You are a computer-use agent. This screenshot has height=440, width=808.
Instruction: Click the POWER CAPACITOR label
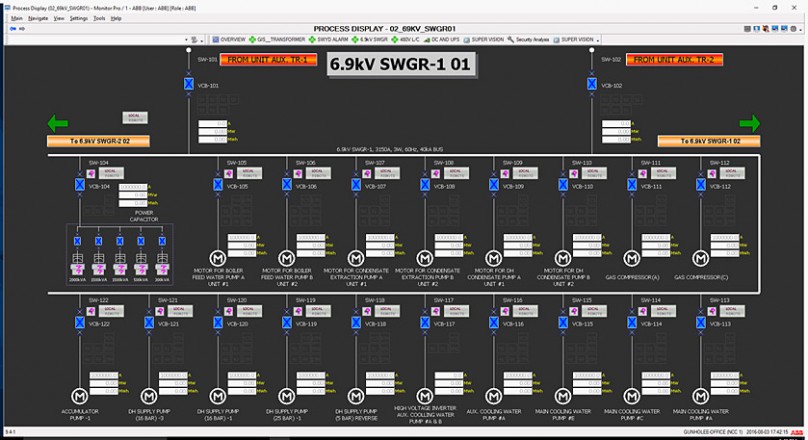coord(144,216)
